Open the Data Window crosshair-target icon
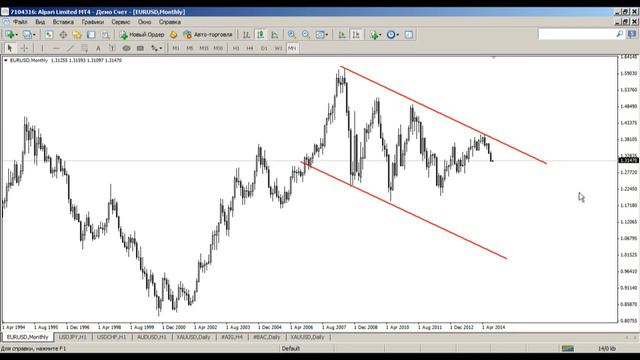This screenshot has height=360, width=640. click(63, 35)
